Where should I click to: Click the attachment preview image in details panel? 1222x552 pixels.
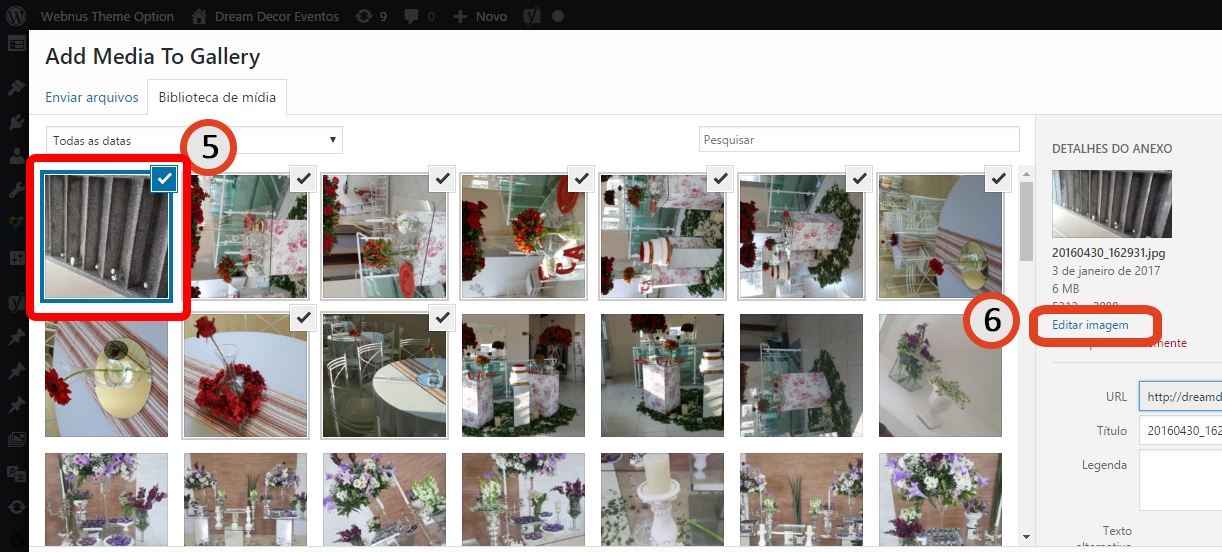pos(1112,204)
